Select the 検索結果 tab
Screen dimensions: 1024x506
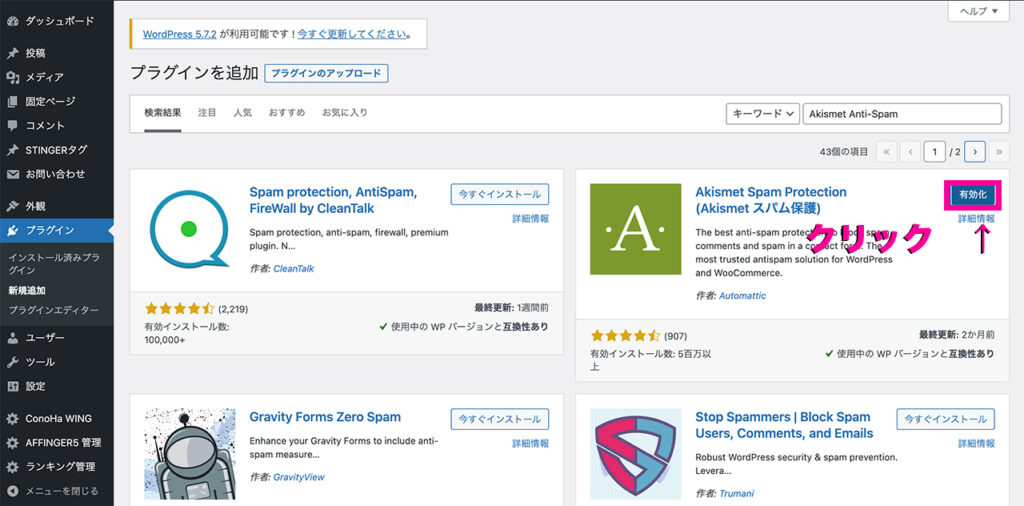pos(163,112)
